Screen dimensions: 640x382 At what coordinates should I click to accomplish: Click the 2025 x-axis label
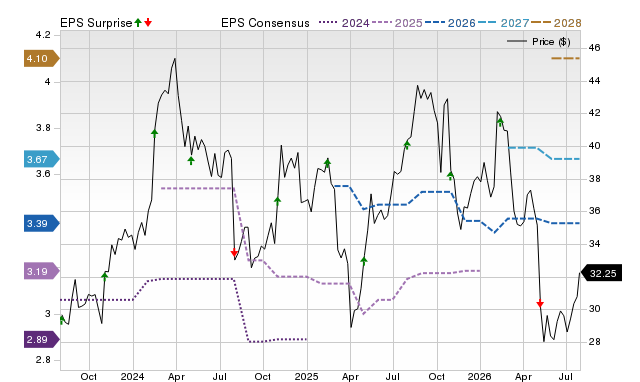(307, 376)
